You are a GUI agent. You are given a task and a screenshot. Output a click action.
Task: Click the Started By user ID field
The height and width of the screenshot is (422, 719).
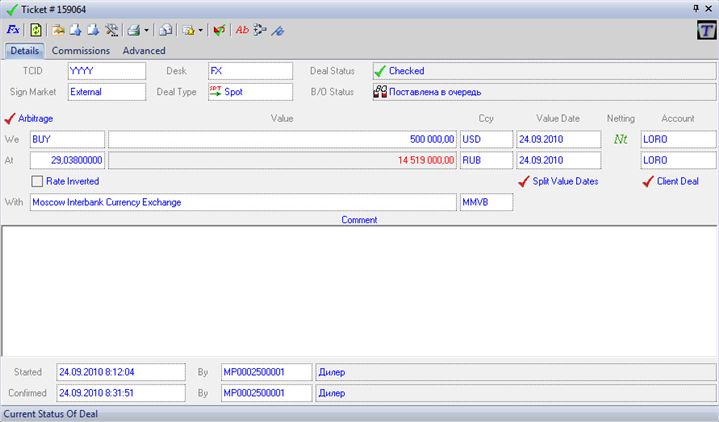coord(266,372)
